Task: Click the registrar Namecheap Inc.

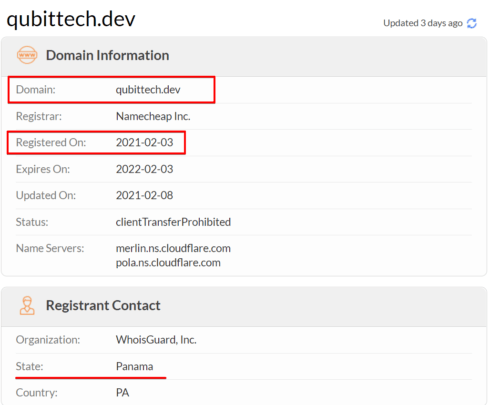Action: pos(153,116)
